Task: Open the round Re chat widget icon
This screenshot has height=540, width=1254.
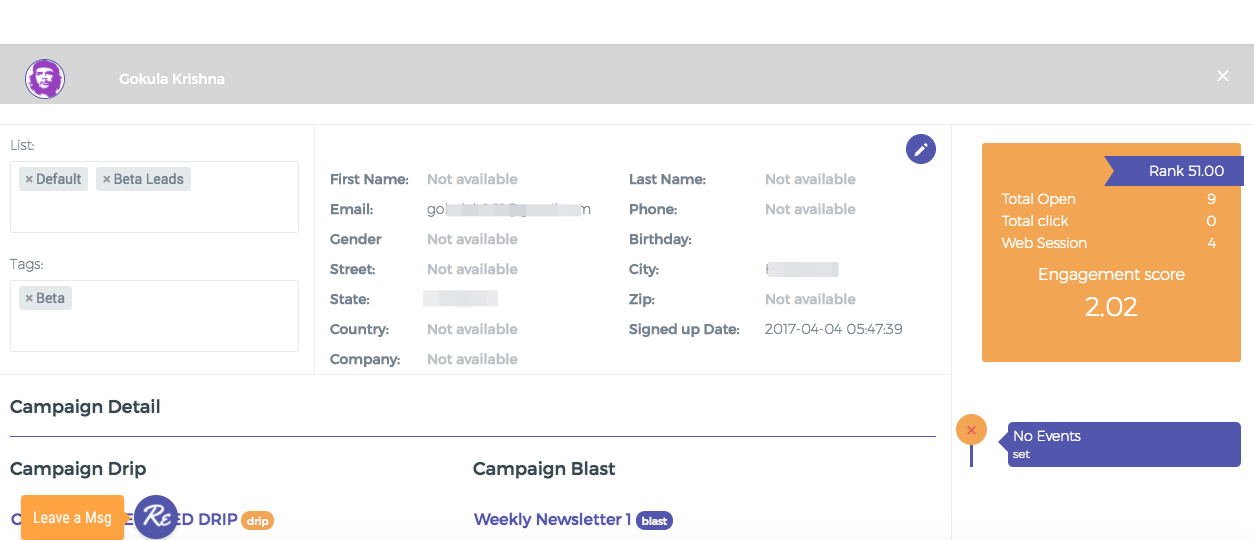Action: [156, 517]
